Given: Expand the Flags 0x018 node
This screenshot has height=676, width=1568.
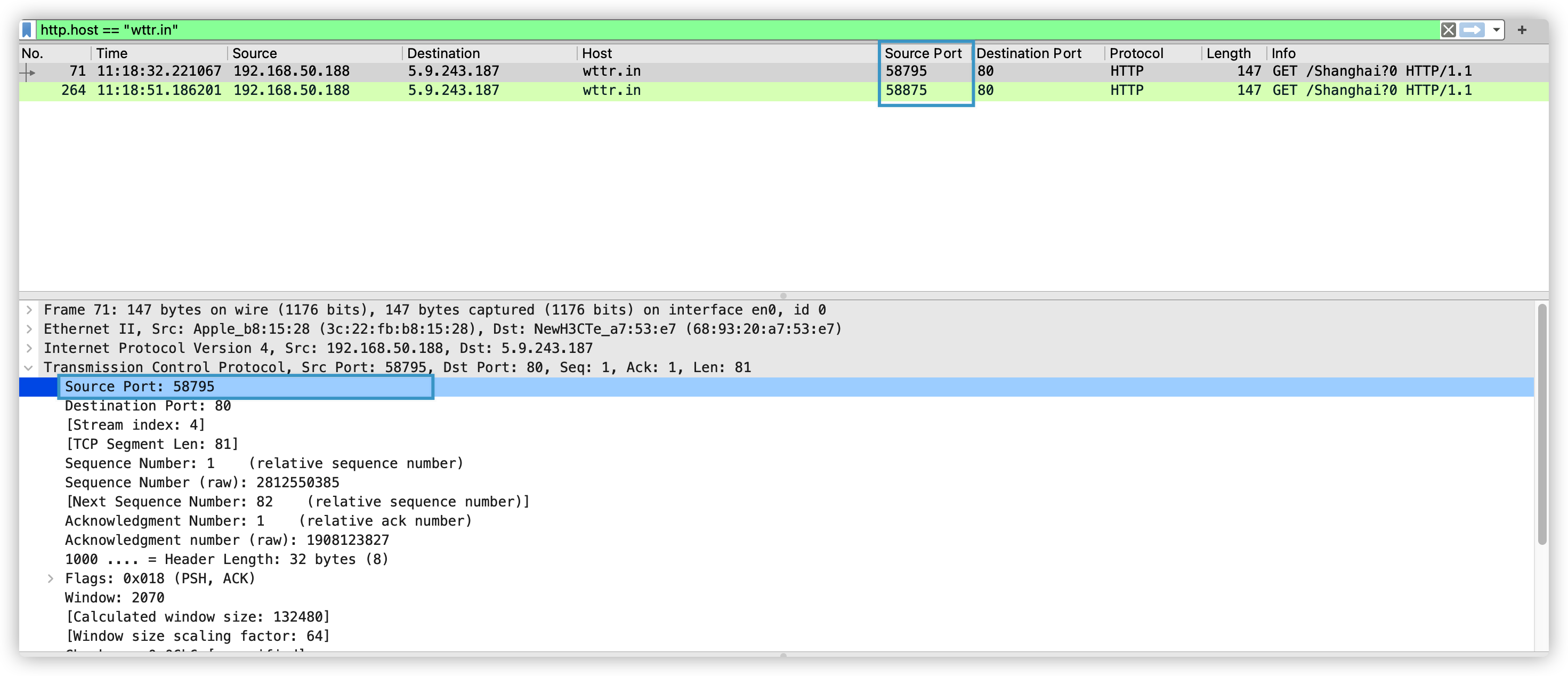Looking at the screenshot, I should tap(51, 578).
